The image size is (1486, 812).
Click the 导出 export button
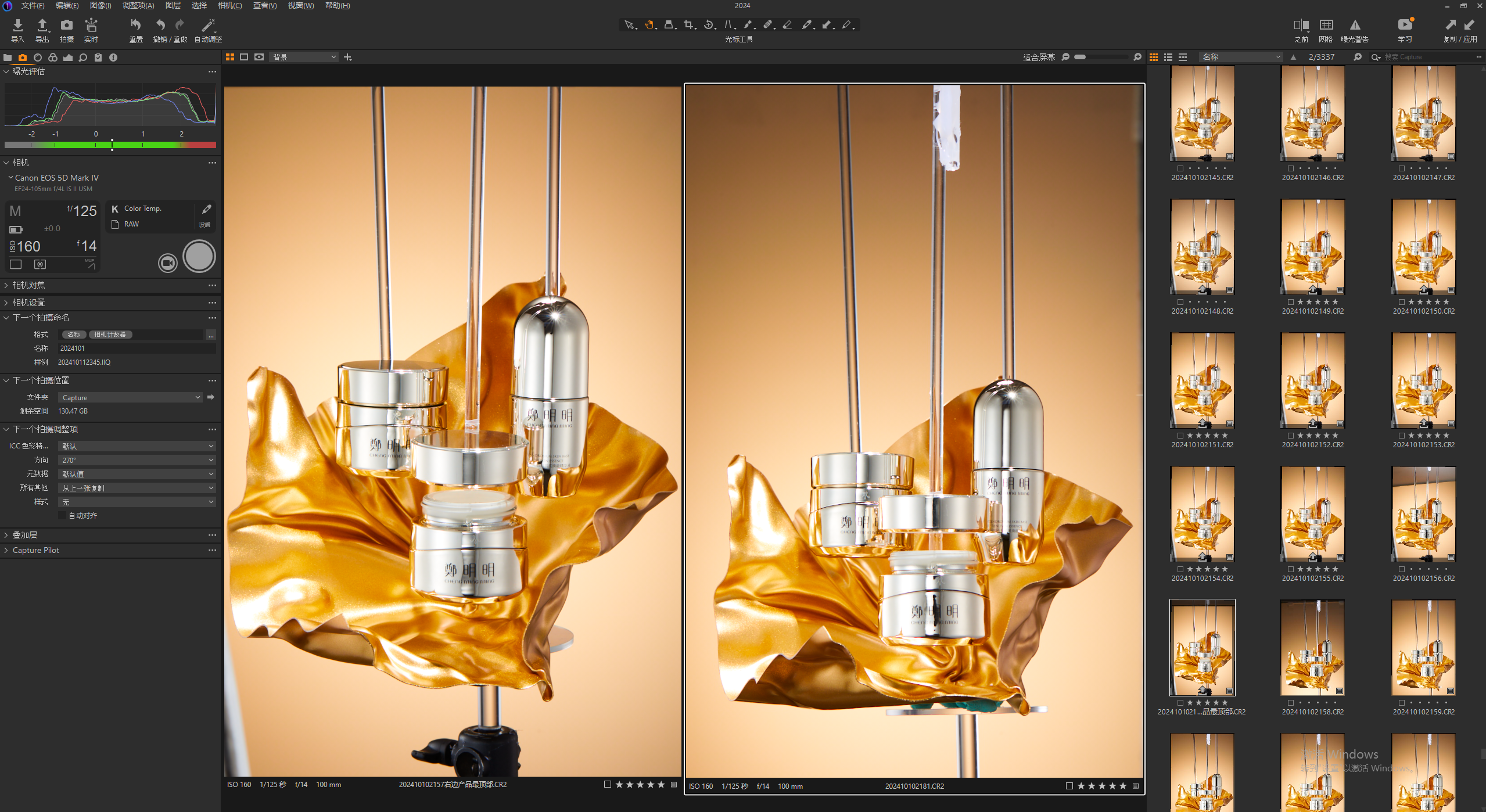click(x=42, y=30)
